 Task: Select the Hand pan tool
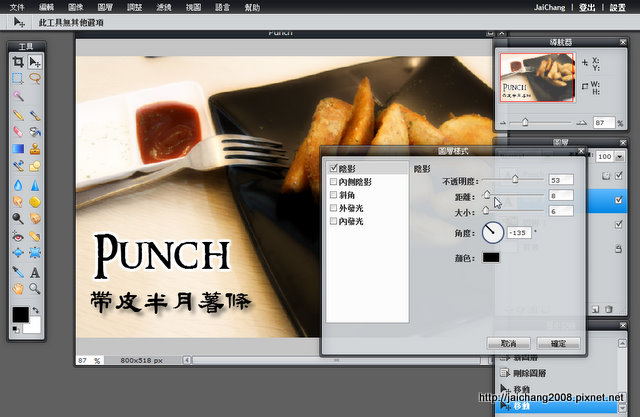point(18,289)
